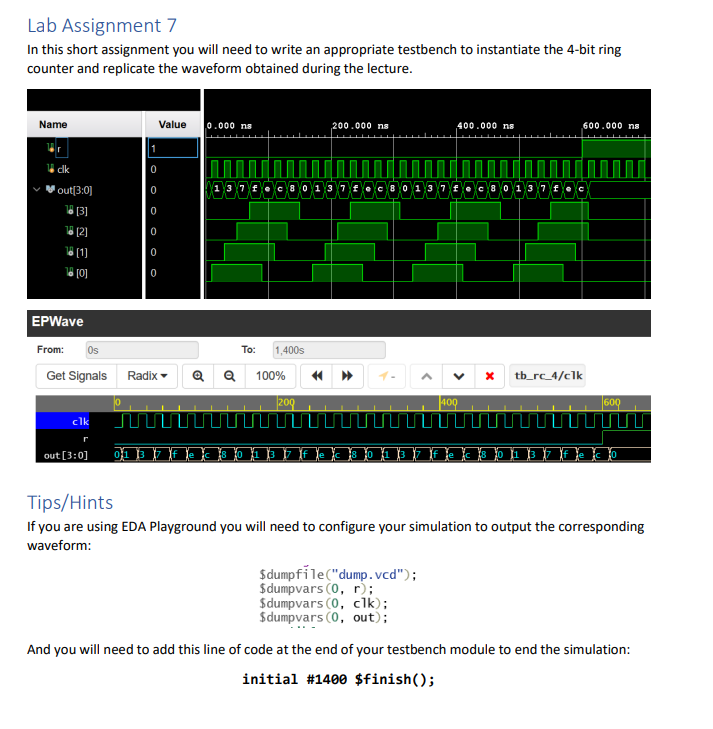Click the 400 marker on EPWave timeline
The width and height of the screenshot is (713, 729).
449,402
